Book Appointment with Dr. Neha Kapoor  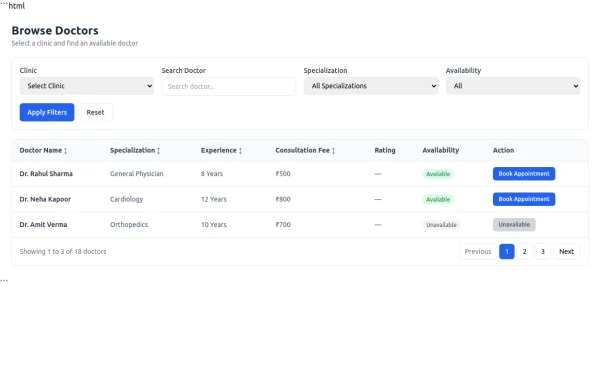[524, 199]
